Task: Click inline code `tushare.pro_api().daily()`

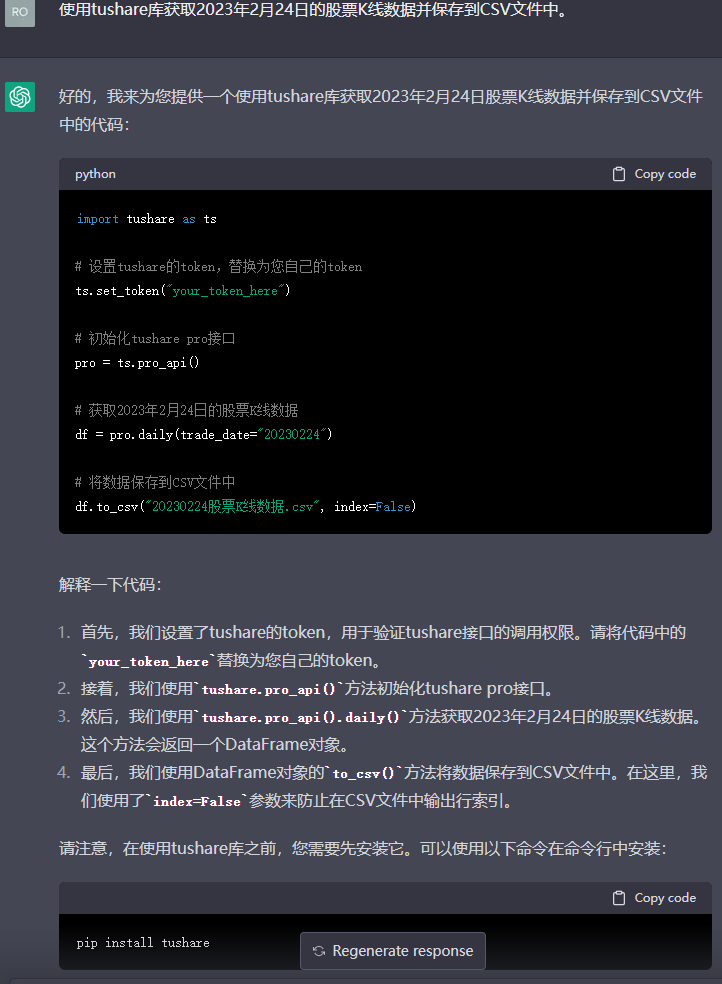Action: [x=300, y=717]
